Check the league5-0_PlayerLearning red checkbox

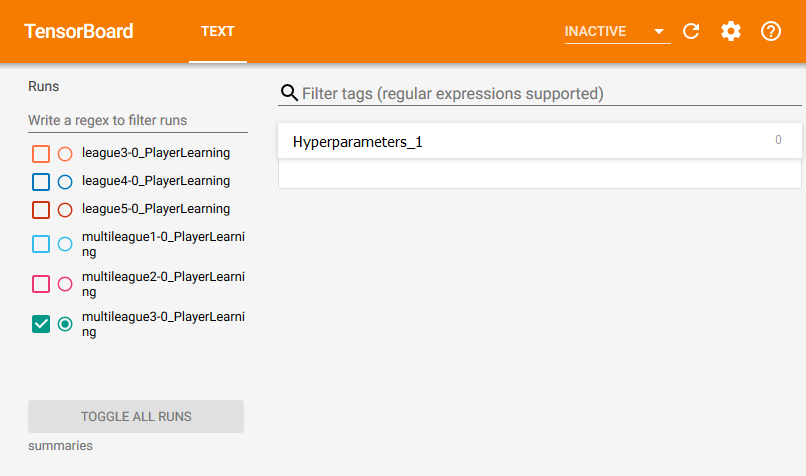pyautogui.click(x=41, y=210)
